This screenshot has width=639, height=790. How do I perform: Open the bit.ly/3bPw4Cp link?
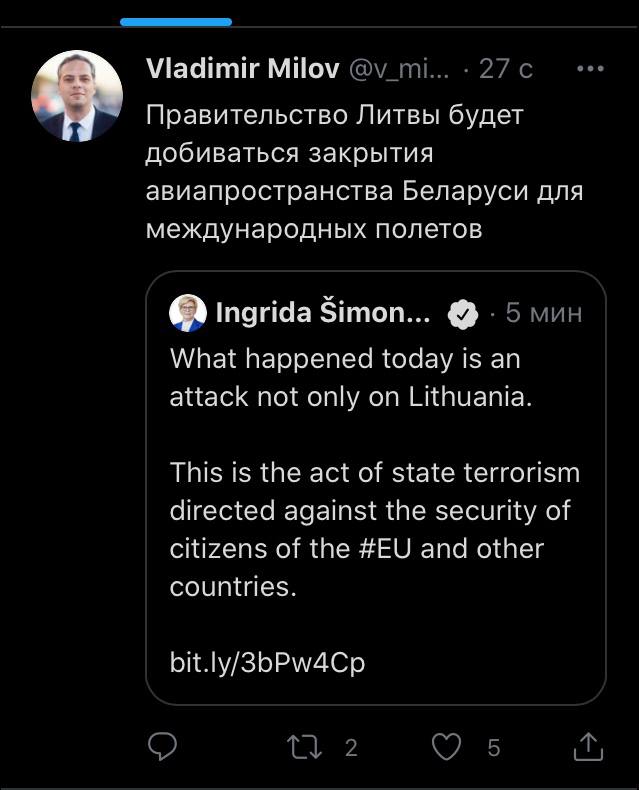tap(267, 663)
